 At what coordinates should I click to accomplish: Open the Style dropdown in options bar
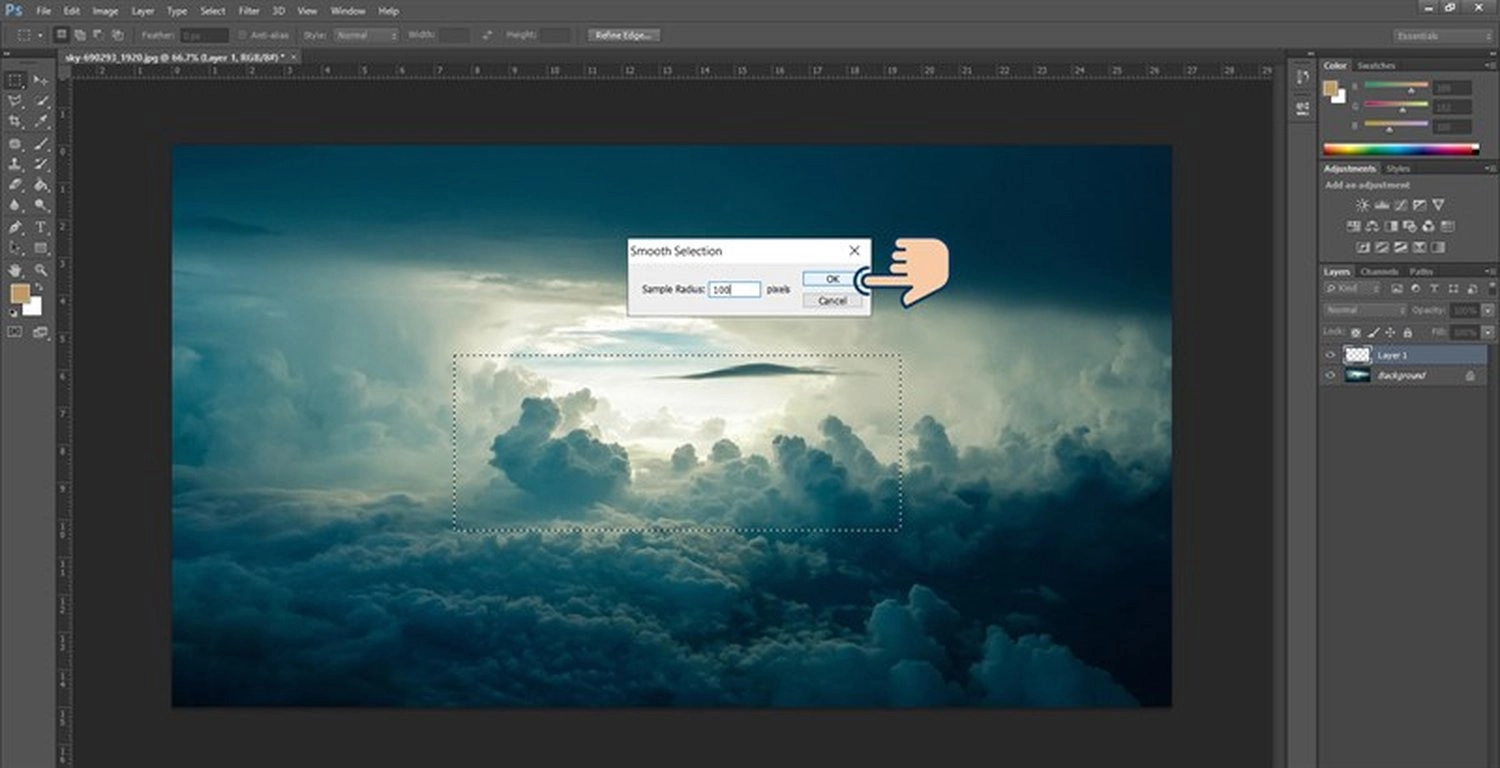tap(366, 35)
